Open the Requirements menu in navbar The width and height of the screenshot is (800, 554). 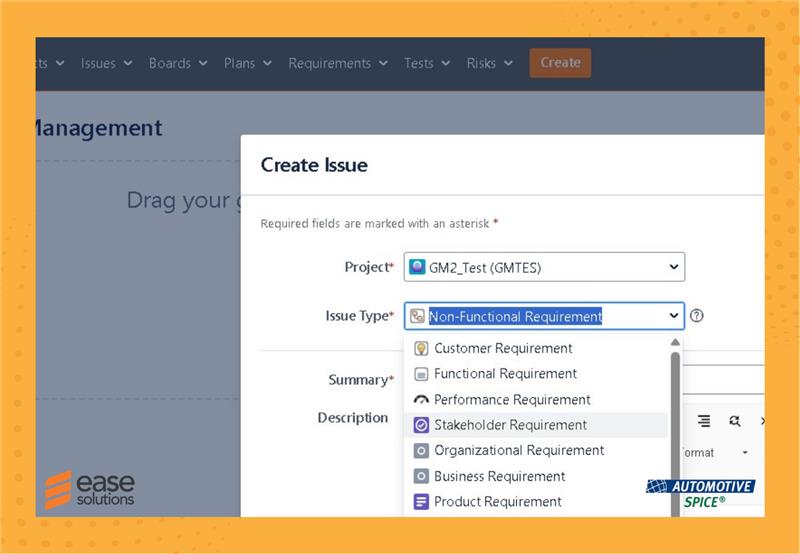click(x=337, y=63)
